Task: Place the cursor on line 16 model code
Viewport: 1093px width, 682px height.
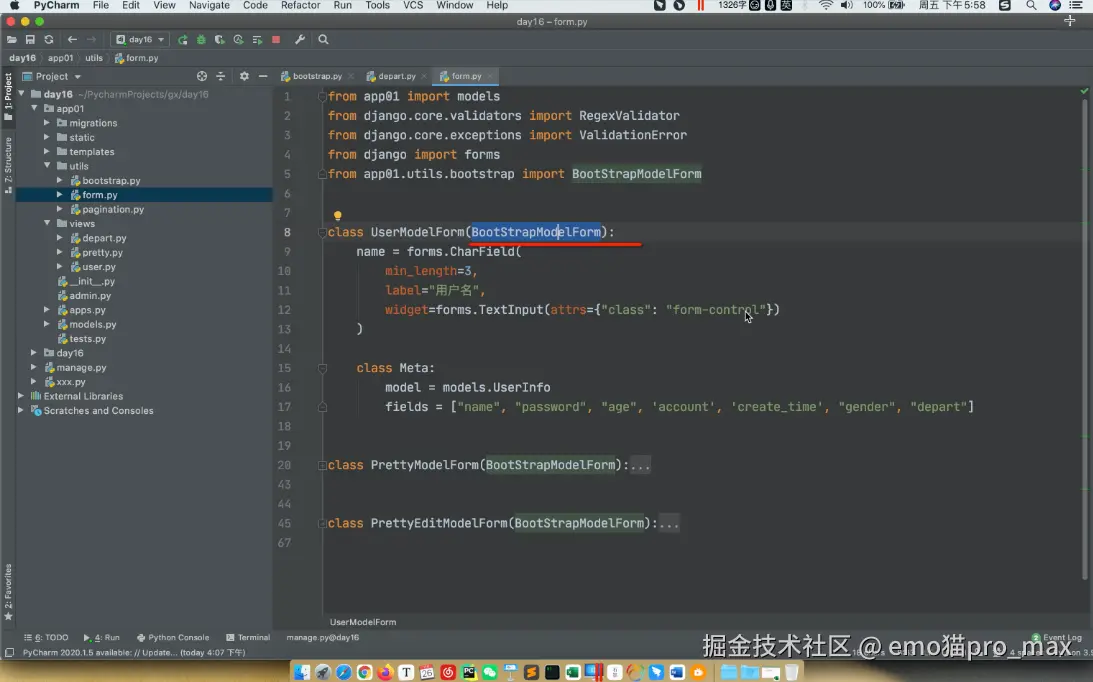Action: [468, 387]
